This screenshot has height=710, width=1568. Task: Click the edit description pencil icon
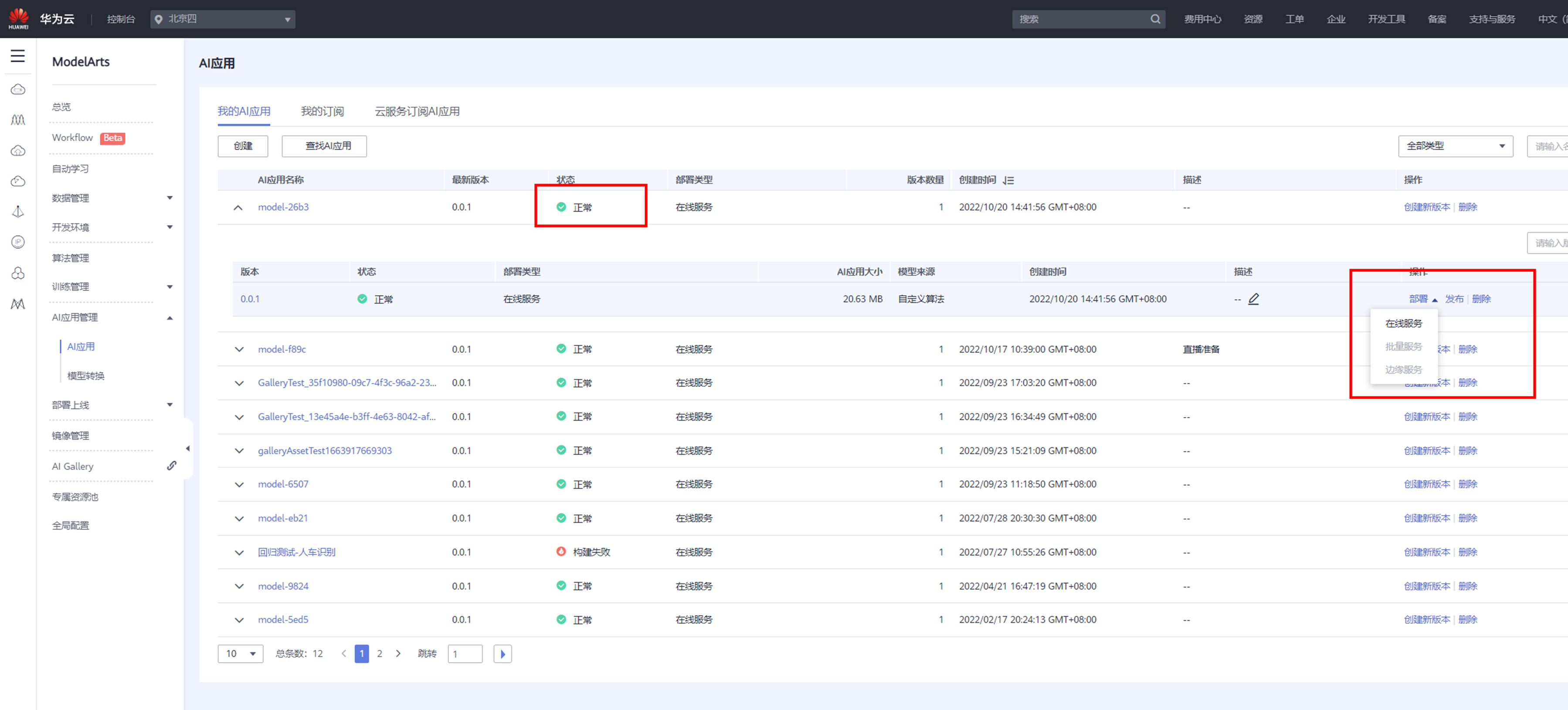point(1253,299)
